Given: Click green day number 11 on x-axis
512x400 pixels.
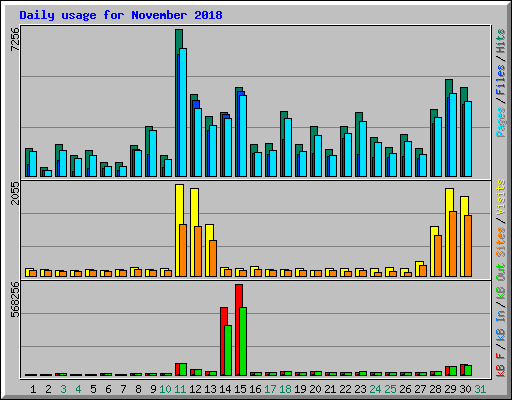Looking at the screenshot, I should click(x=180, y=389).
